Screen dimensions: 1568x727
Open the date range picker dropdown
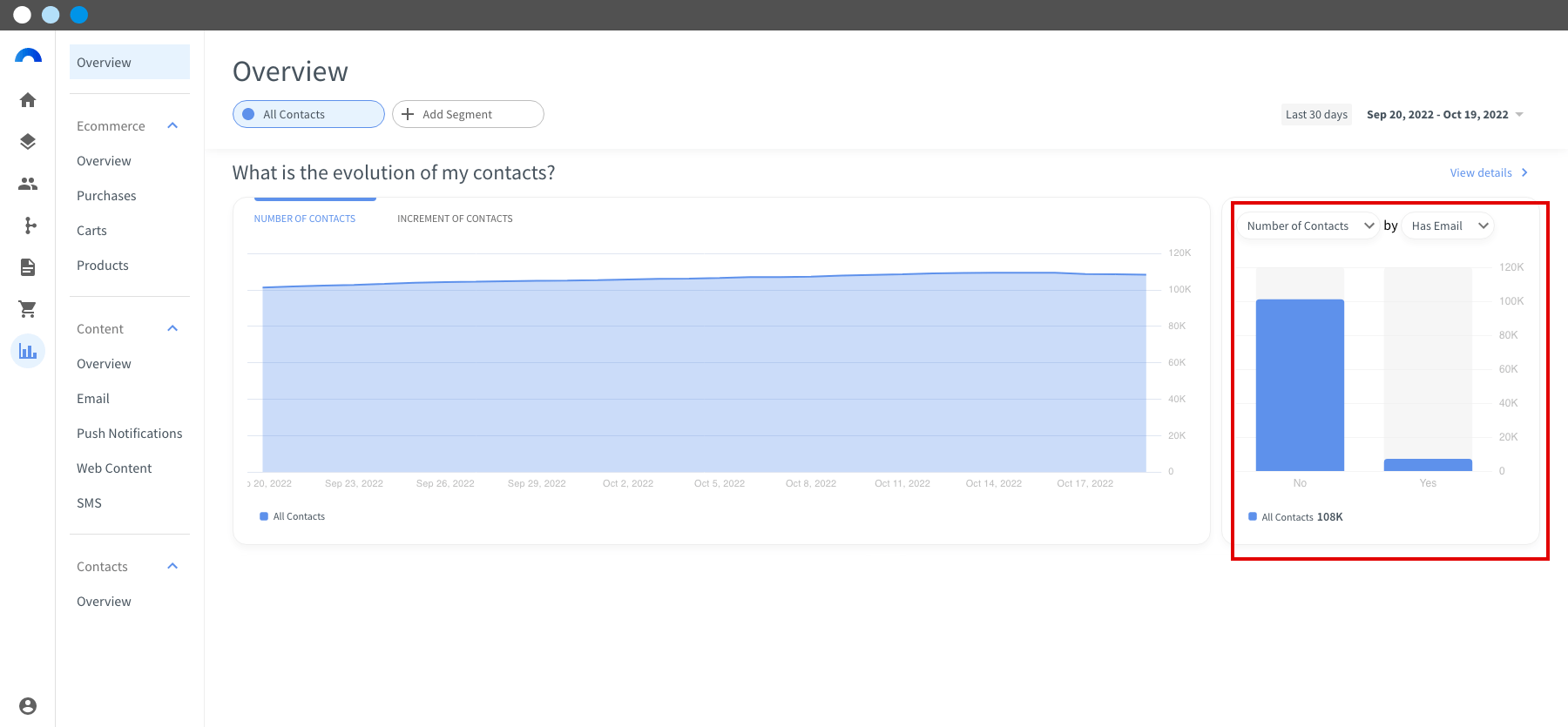(1445, 114)
